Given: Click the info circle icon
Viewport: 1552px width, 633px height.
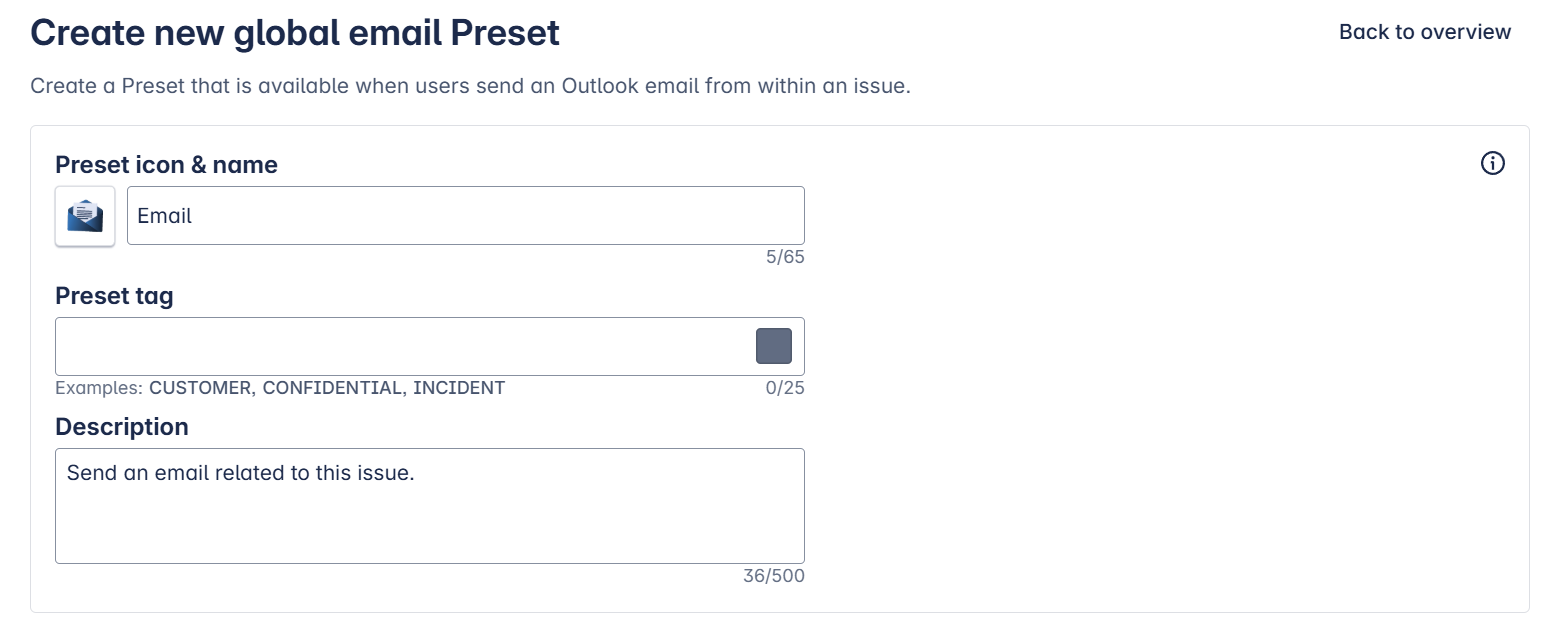Looking at the screenshot, I should [1492, 163].
